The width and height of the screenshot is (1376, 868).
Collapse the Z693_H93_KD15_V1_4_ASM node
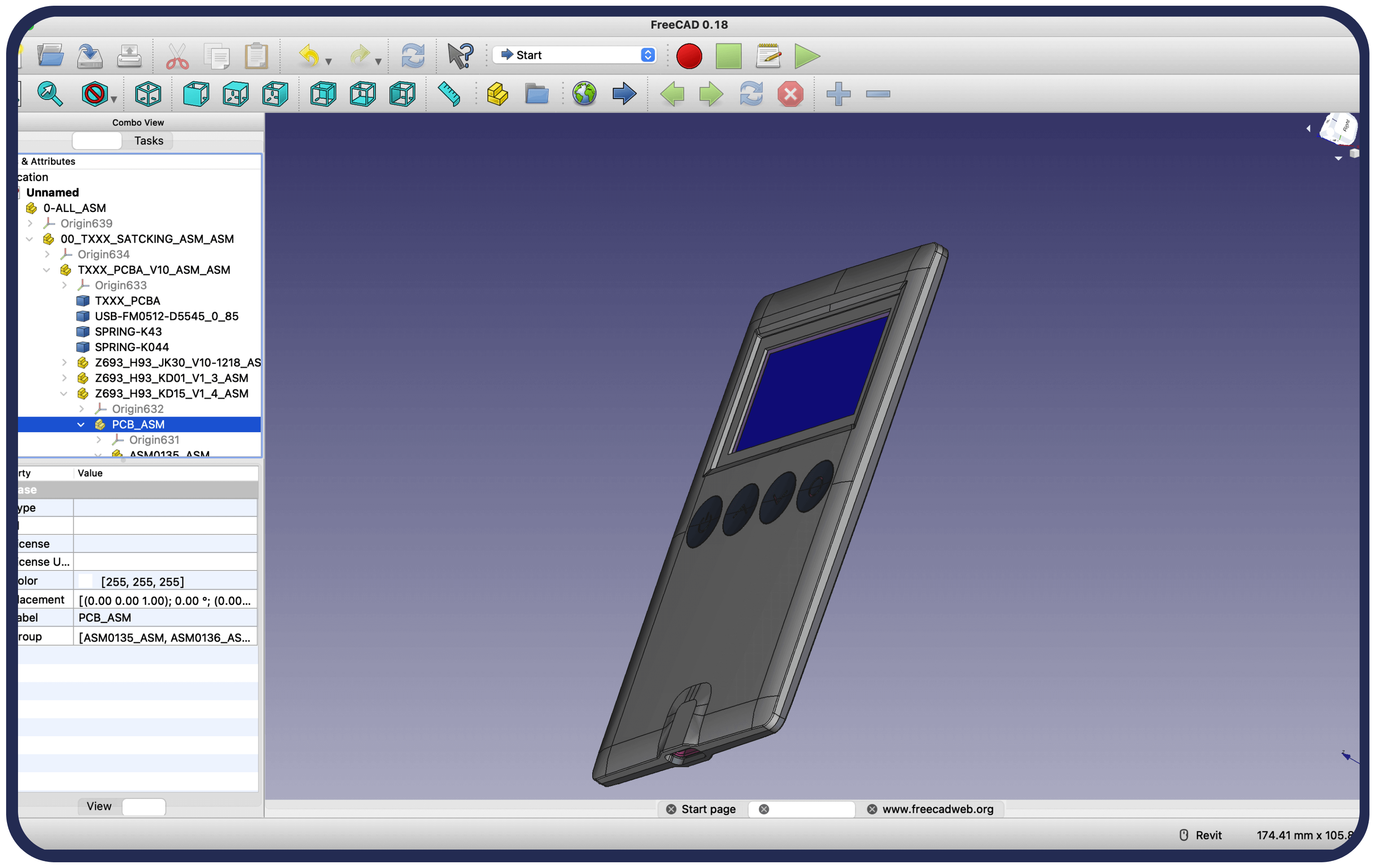(x=64, y=393)
